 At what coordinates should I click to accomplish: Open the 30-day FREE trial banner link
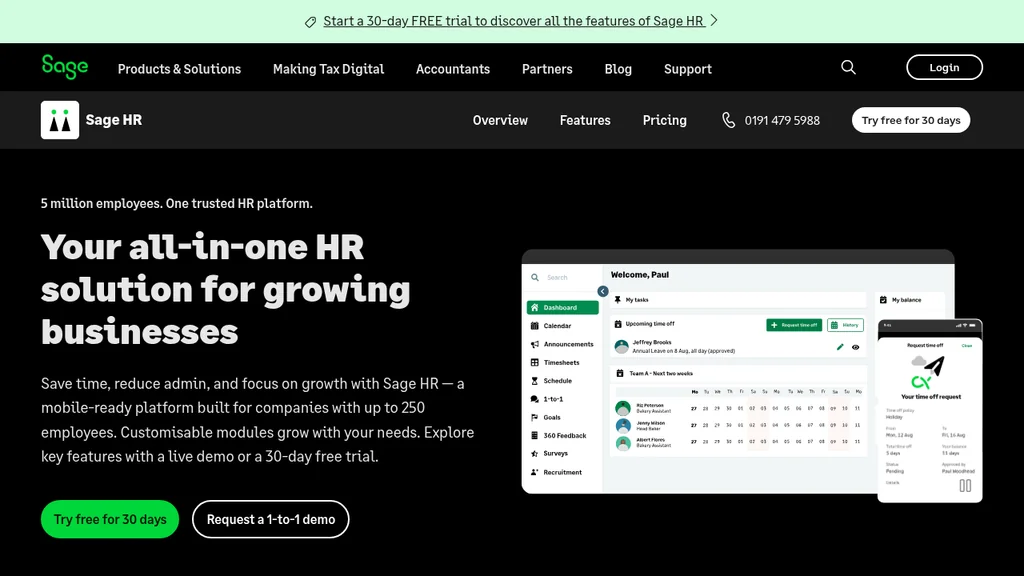tap(514, 21)
